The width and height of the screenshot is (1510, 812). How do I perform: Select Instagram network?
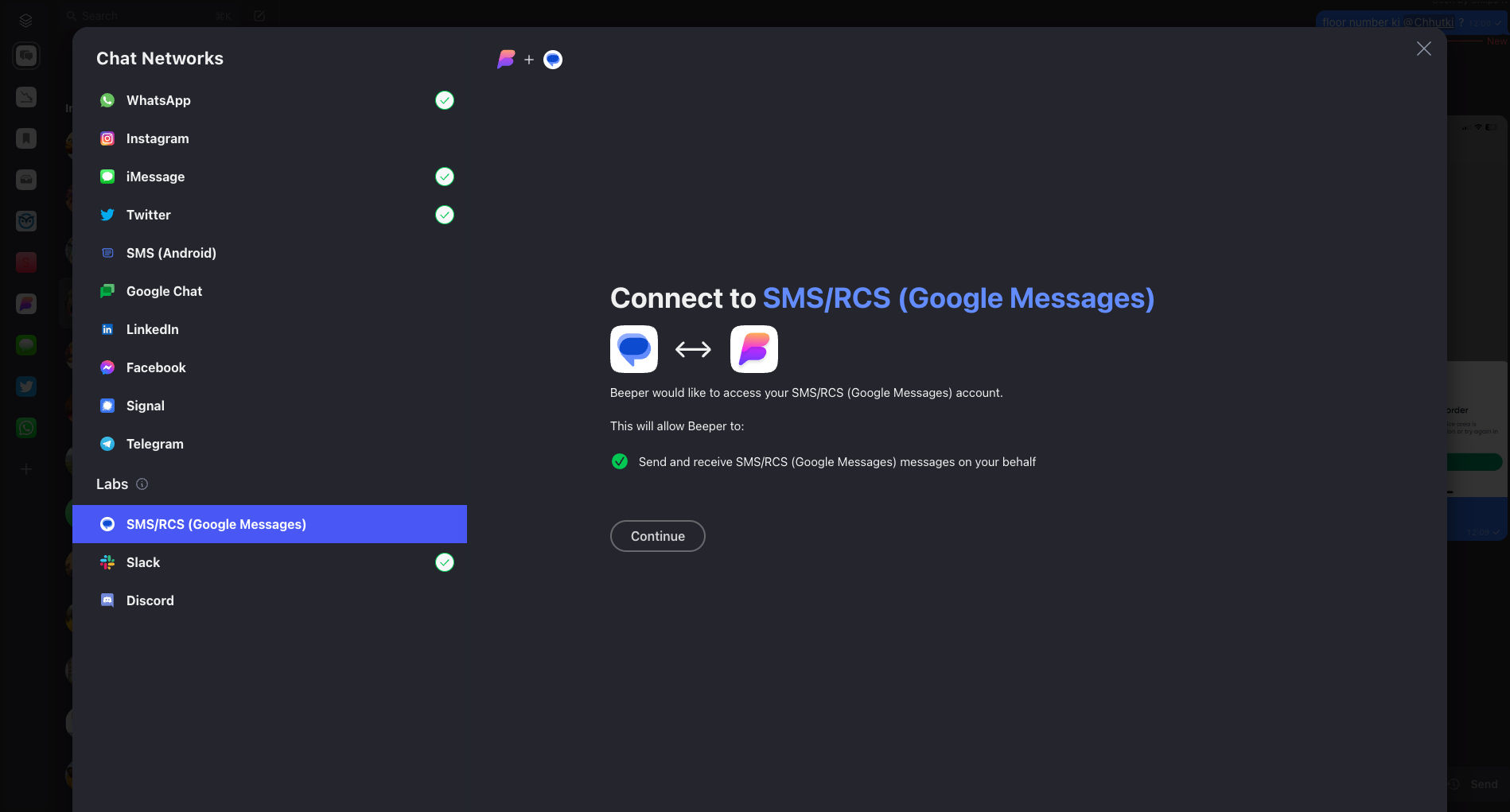pos(270,138)
